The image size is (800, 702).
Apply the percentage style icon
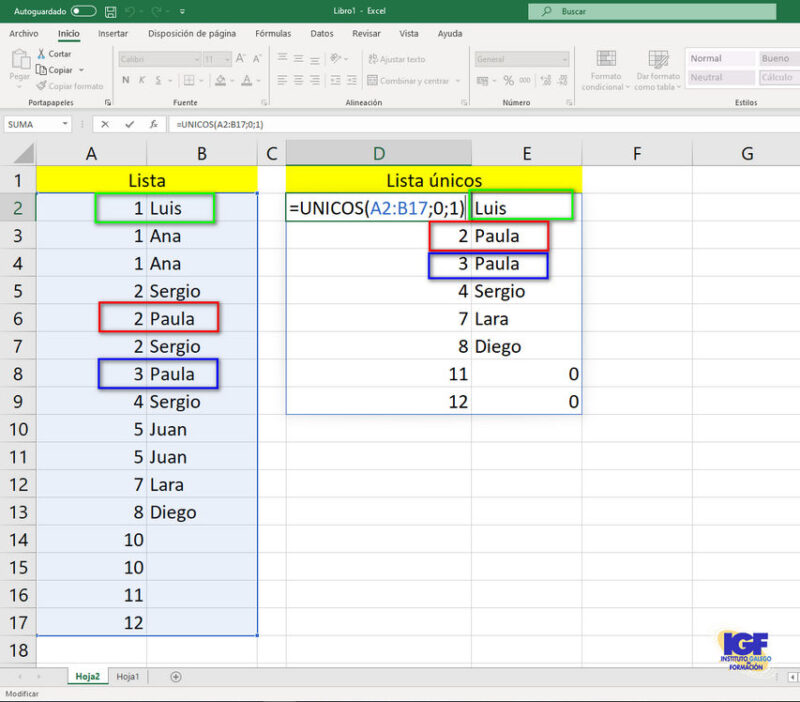coord(506,82)
